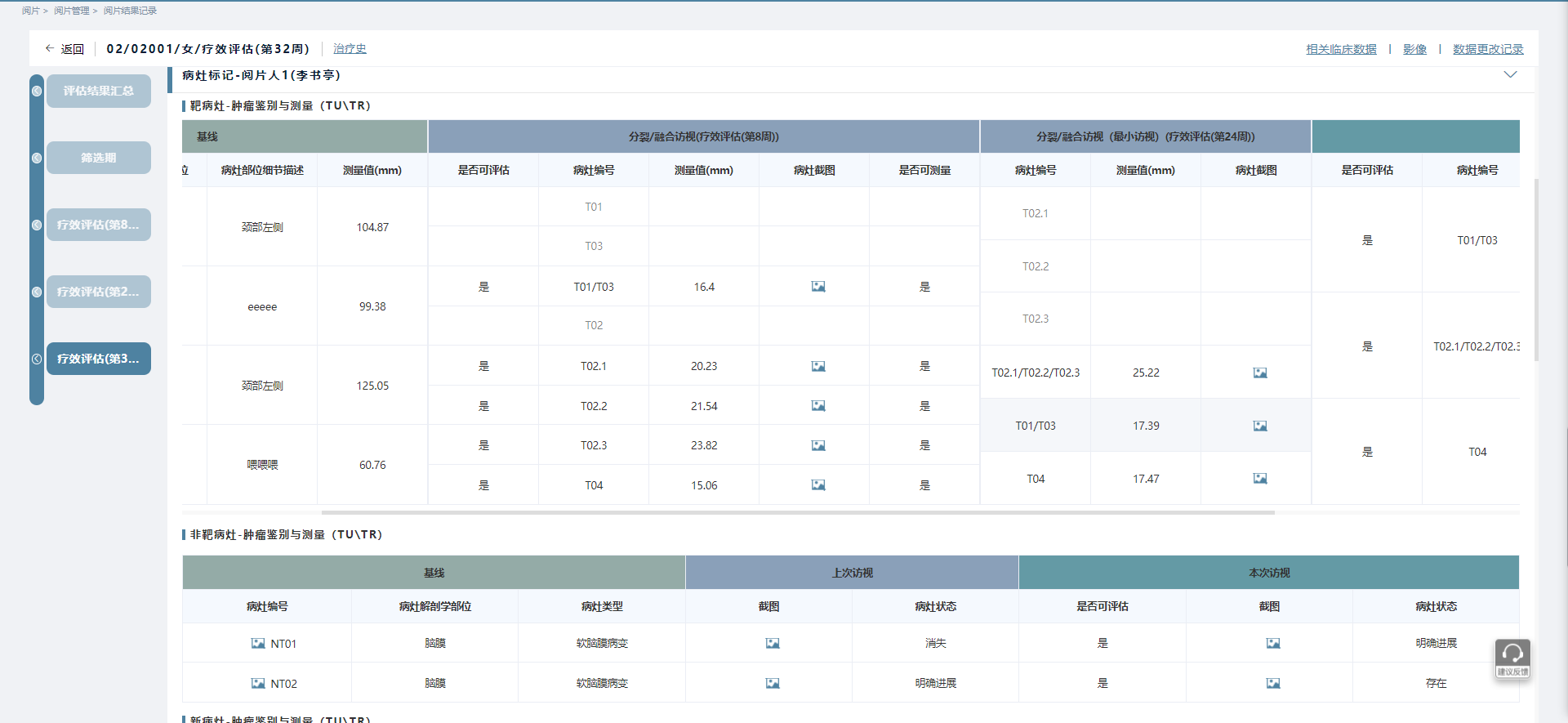Open the 评估结果汇总 sidebar tab
The height and width of the screenshot is (723, 1568).
click(99, 91)
